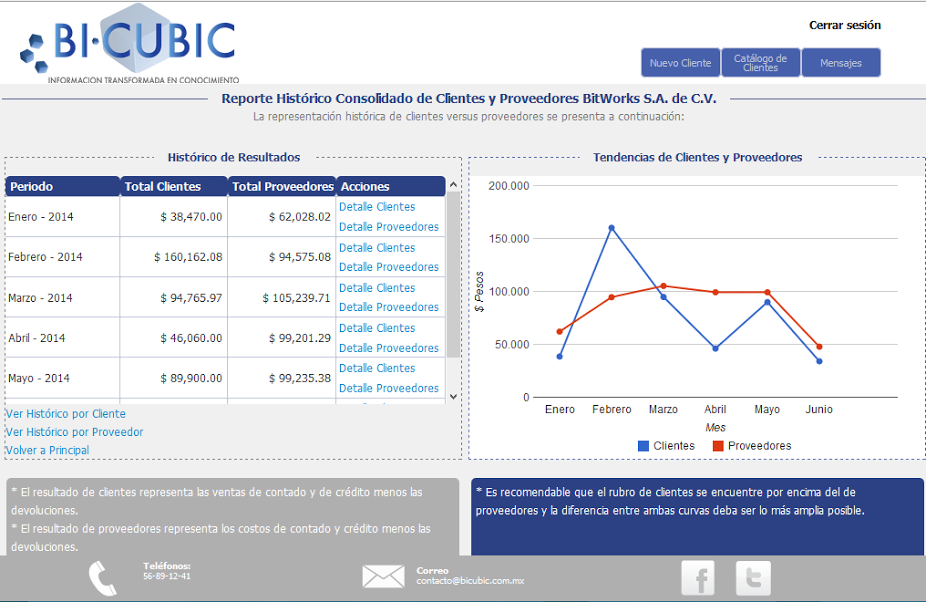Click the Proveedores legend label

759,446
